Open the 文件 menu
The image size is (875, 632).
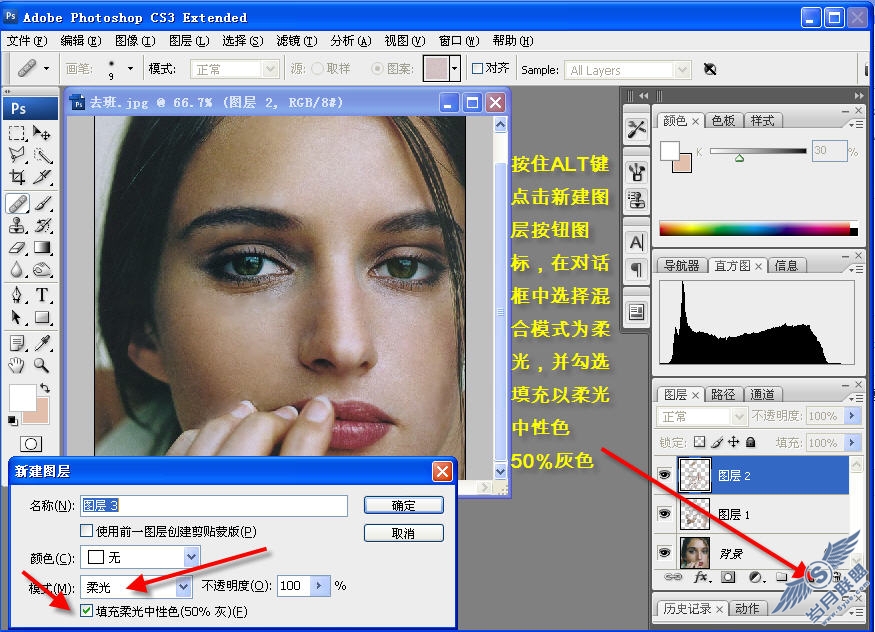click(26, 41)
